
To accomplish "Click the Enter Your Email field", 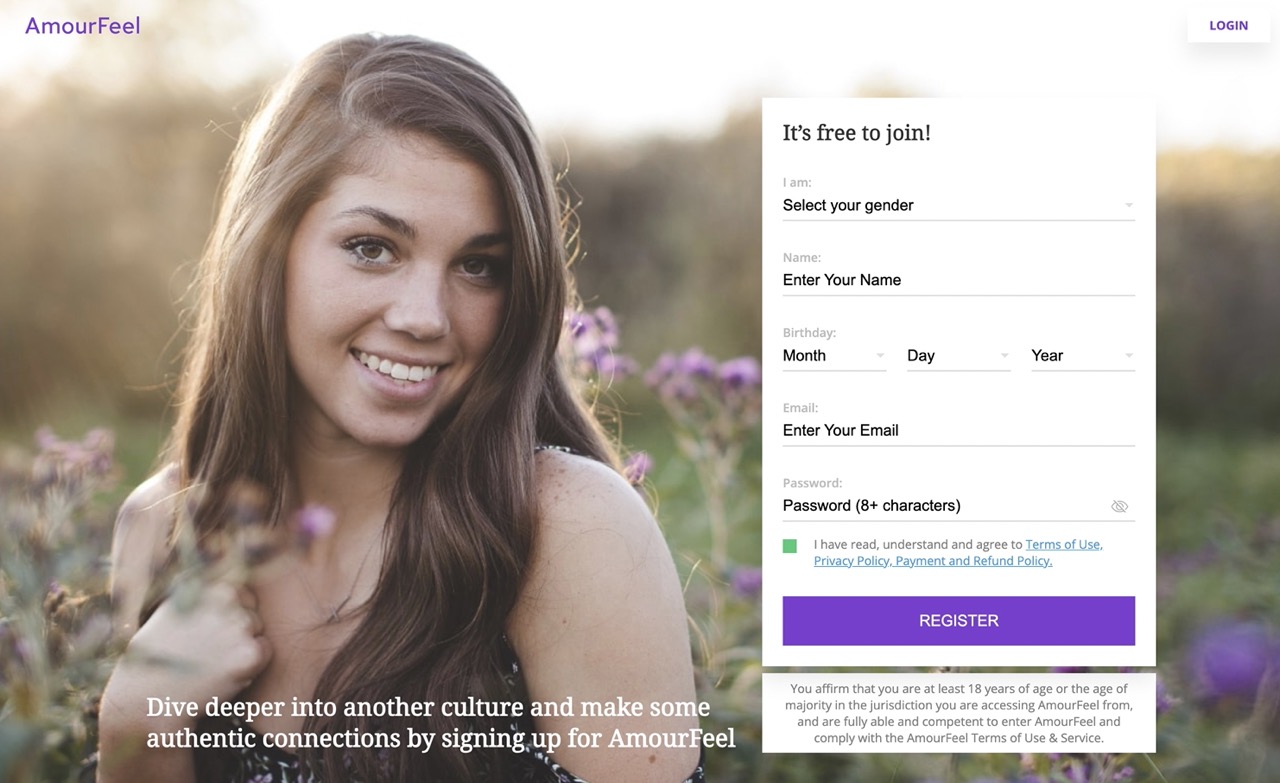I will pyautogui.click(x=957, y=430).
